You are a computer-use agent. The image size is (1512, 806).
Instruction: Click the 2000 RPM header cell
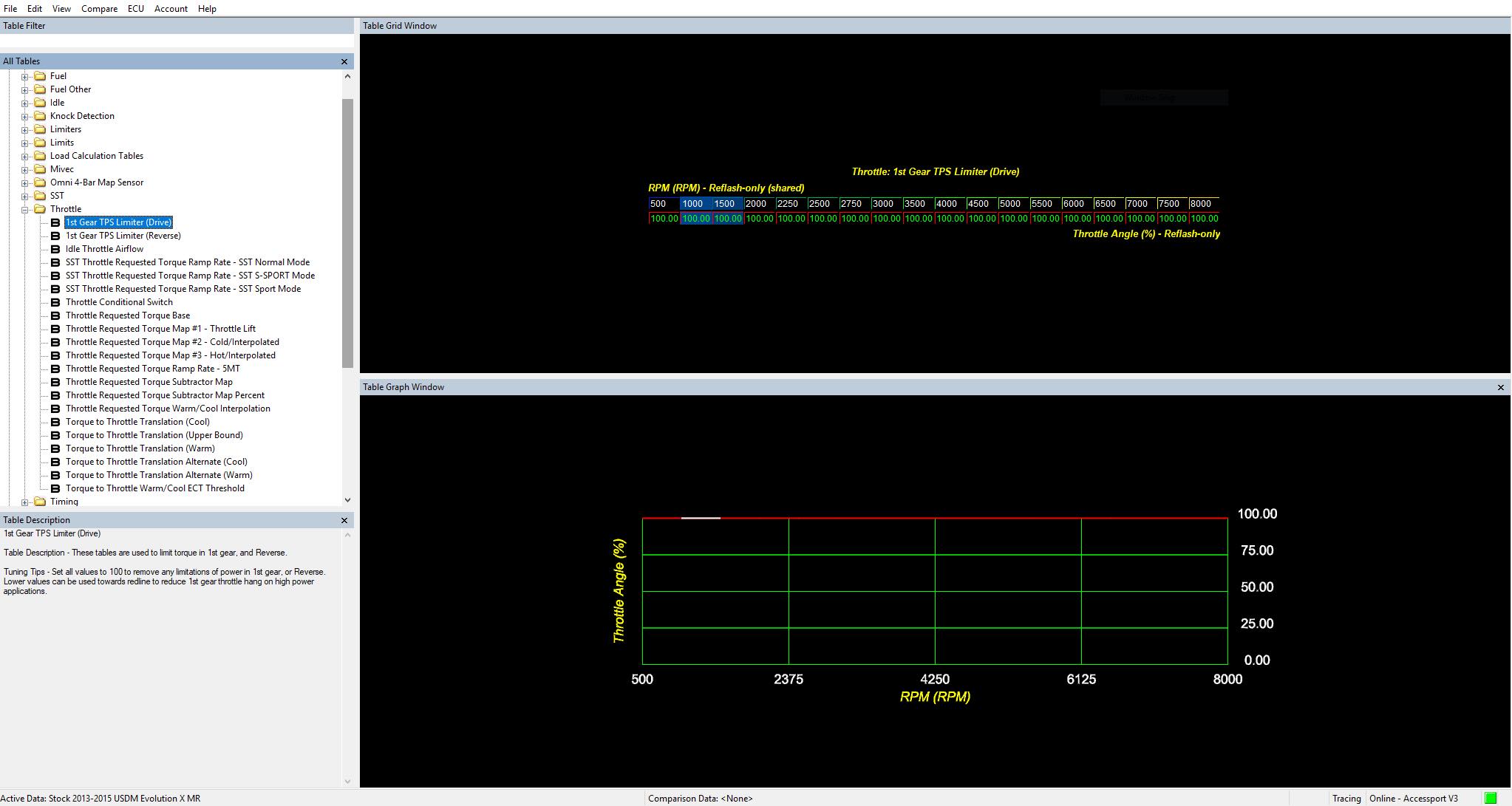(x=760, y=204)
